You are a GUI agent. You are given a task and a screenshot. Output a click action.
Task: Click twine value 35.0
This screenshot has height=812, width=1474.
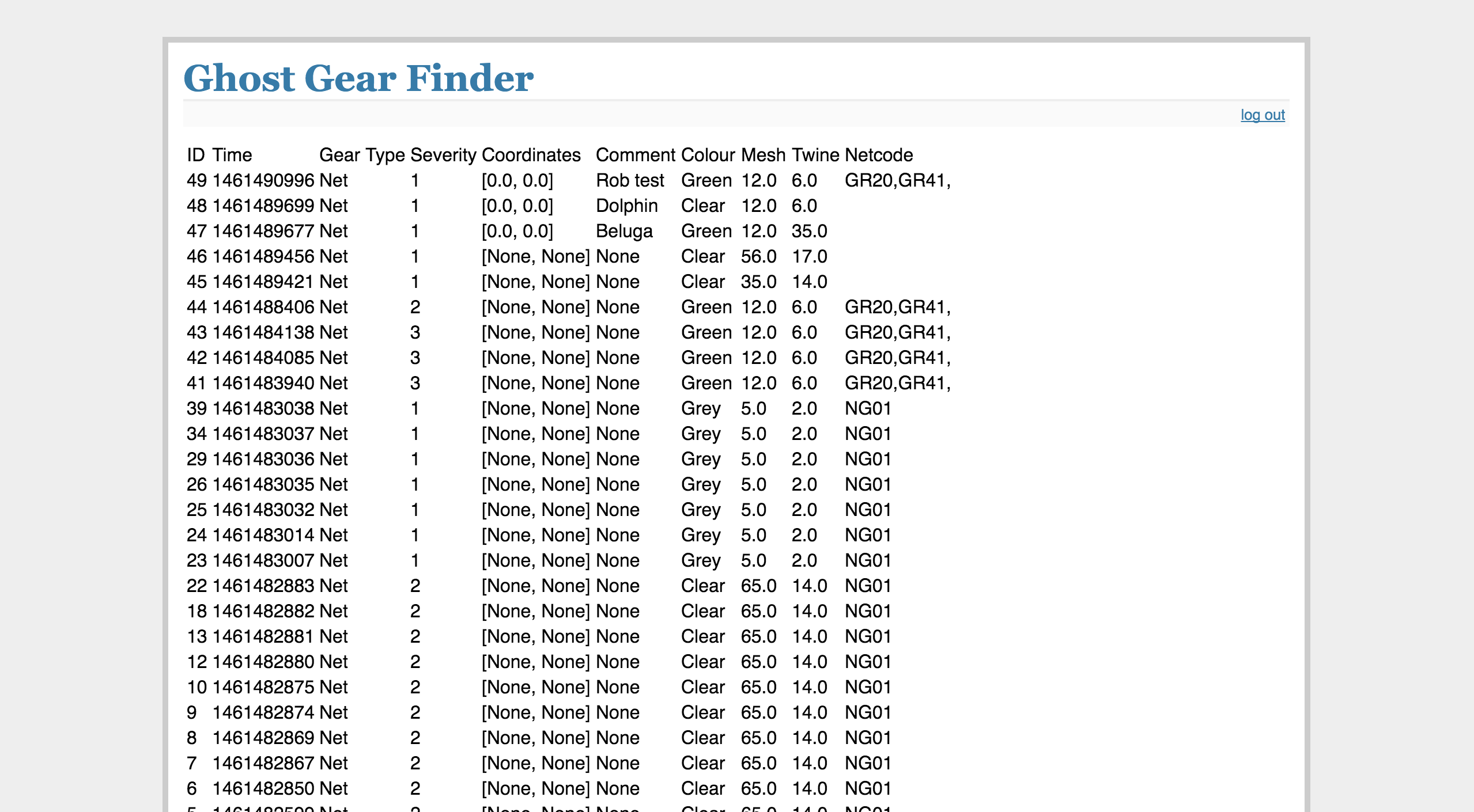(809, 231)
